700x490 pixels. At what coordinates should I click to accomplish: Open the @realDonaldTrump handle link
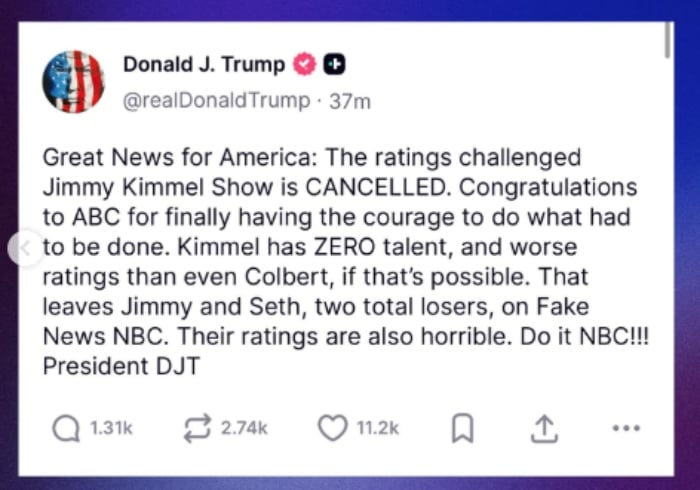216,101
